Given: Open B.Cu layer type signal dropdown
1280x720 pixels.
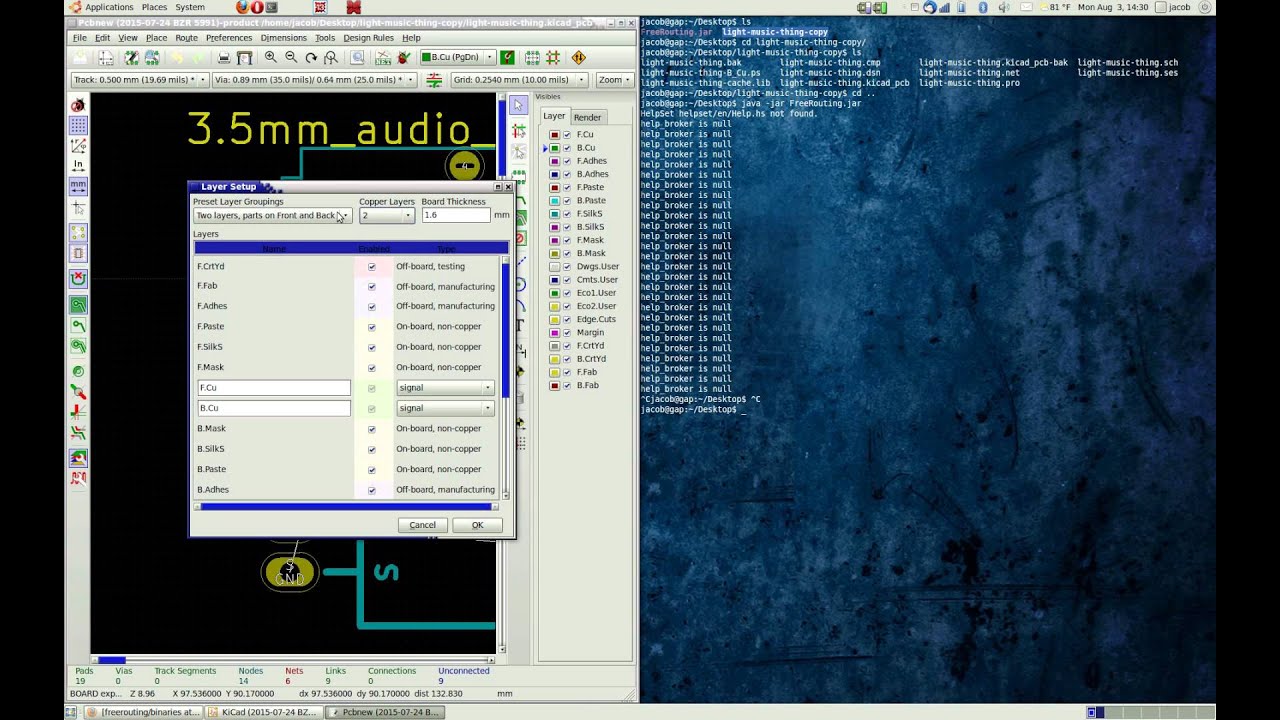Looking at the screenshot, I should (445, 408).
